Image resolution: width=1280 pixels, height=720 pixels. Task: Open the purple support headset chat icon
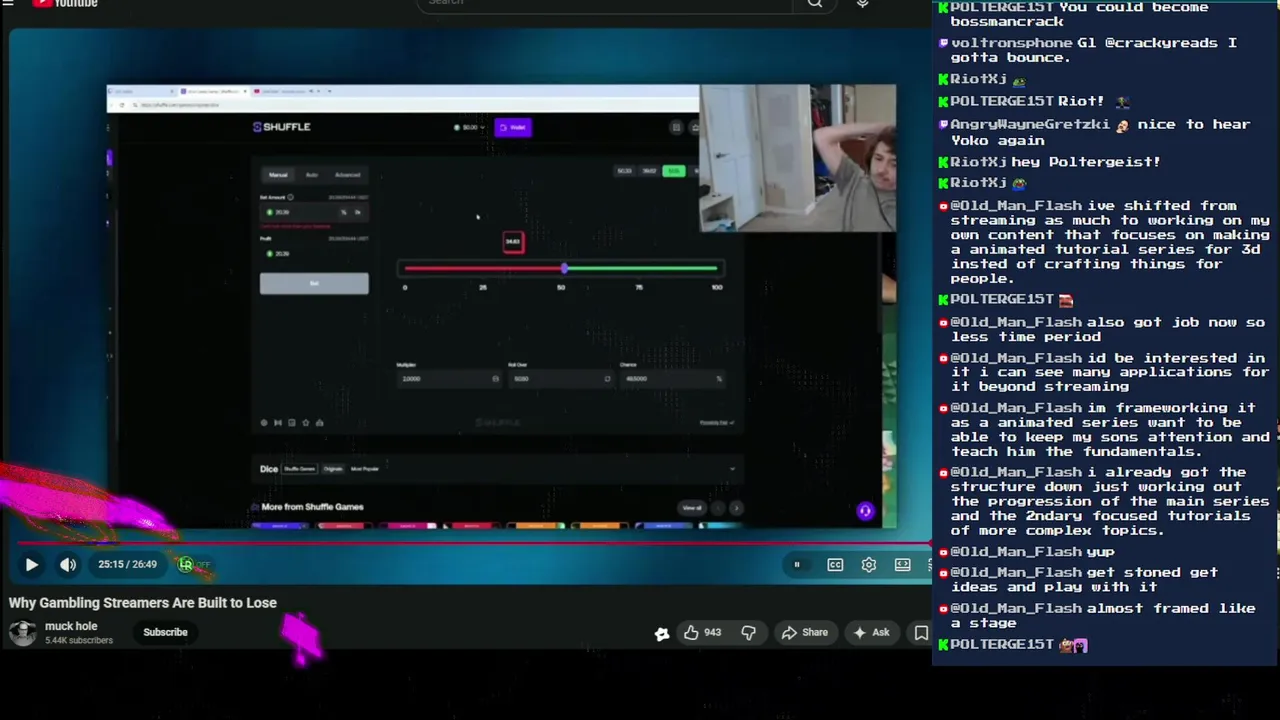pyautogui.click(x=865, y=511)
